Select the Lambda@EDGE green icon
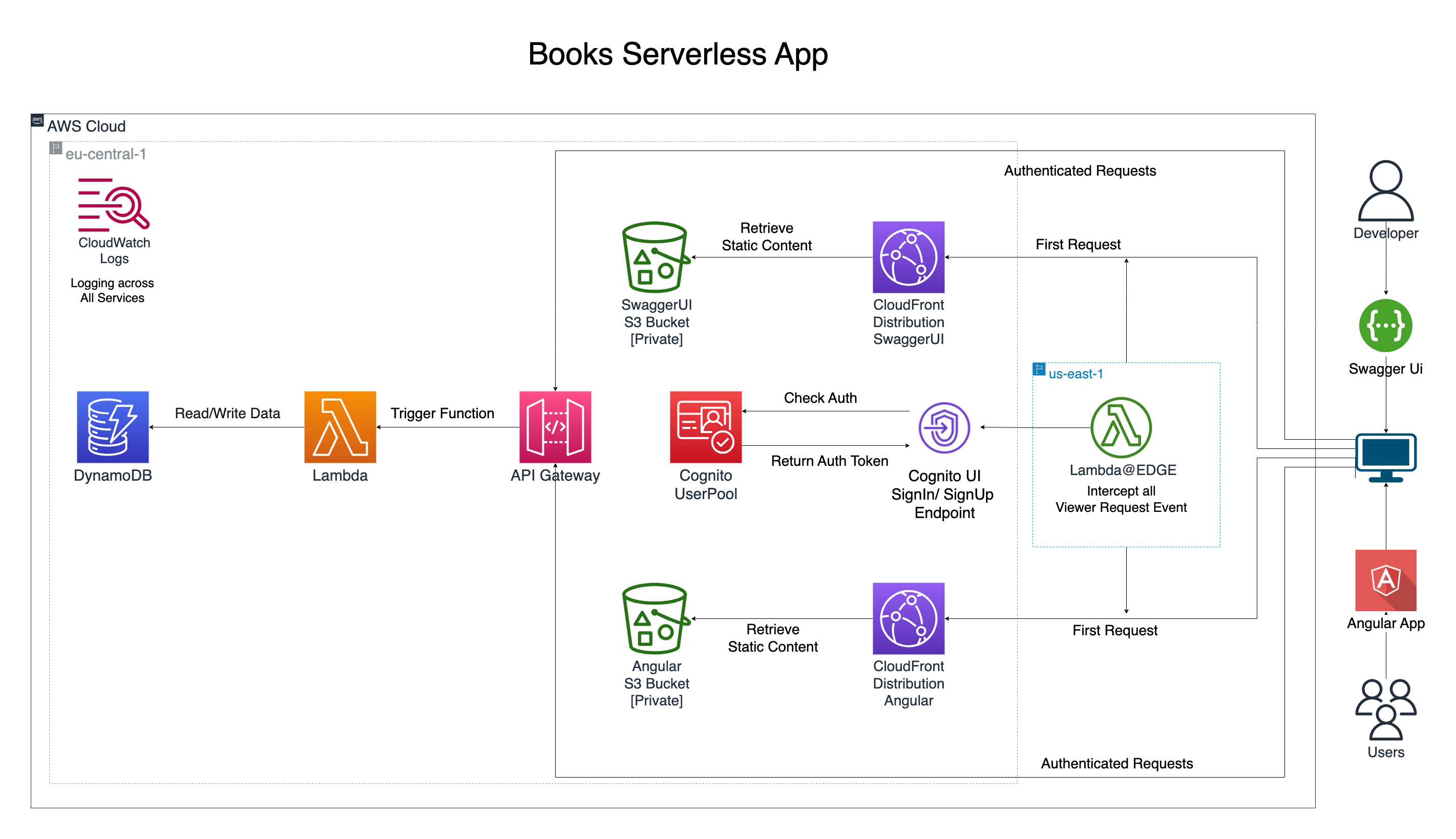This screenshot has height=839, width=1456. (x=1121, y=427)
